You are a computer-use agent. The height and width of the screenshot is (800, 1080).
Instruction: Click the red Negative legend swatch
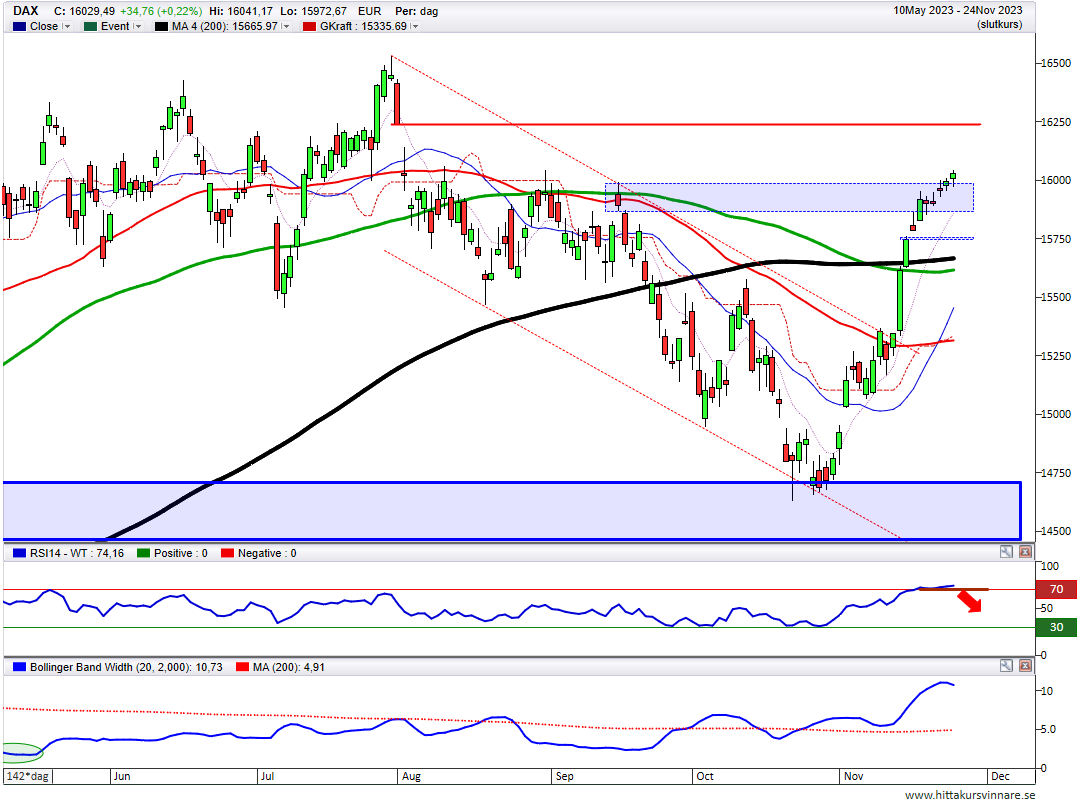[227, 553]
